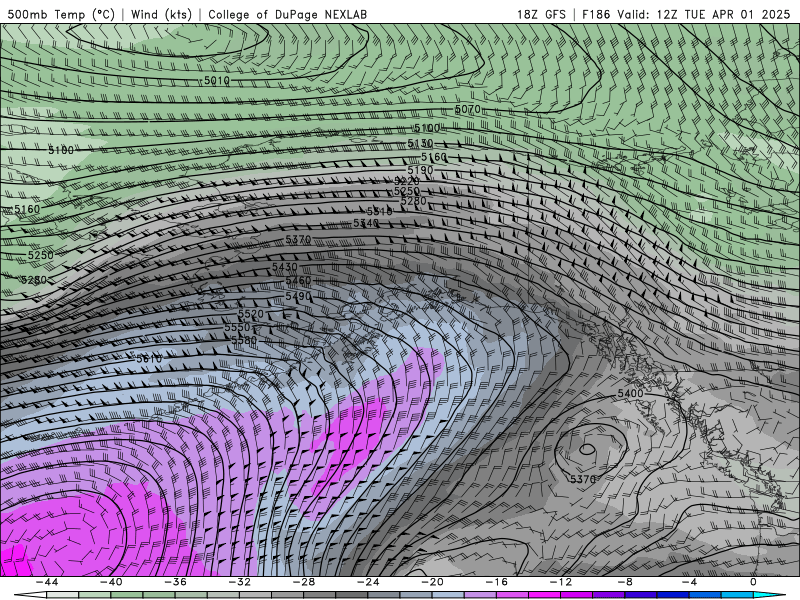Click the 5520 contour label
Viewport: 800px width, 600px height.
251,314
